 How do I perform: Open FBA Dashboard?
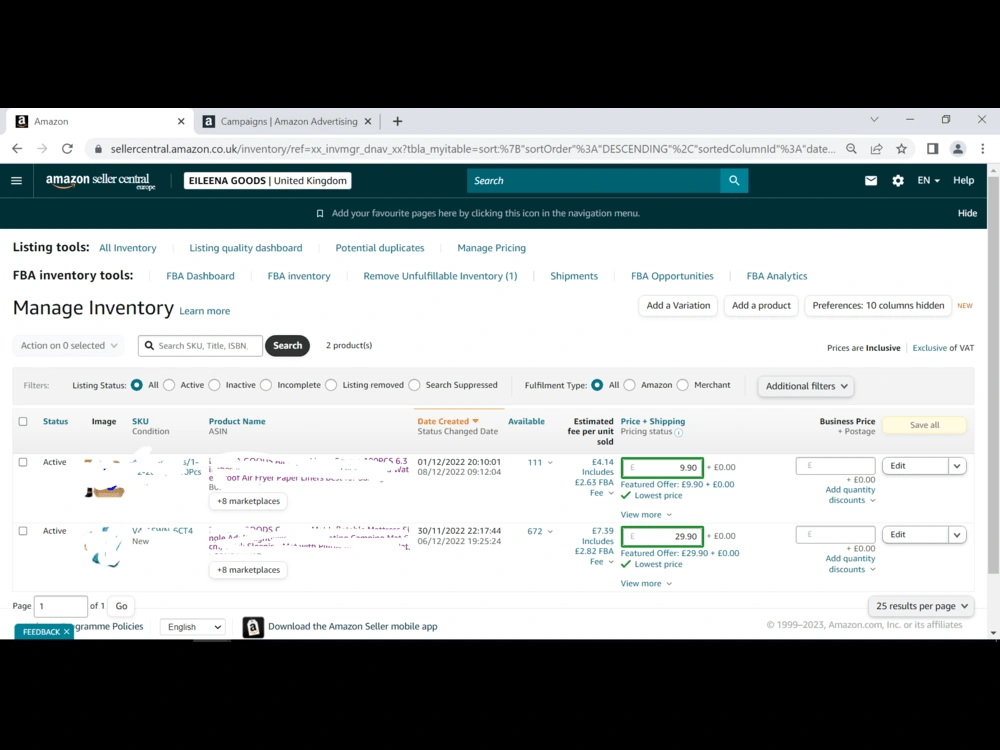click(x=200, y=276)
